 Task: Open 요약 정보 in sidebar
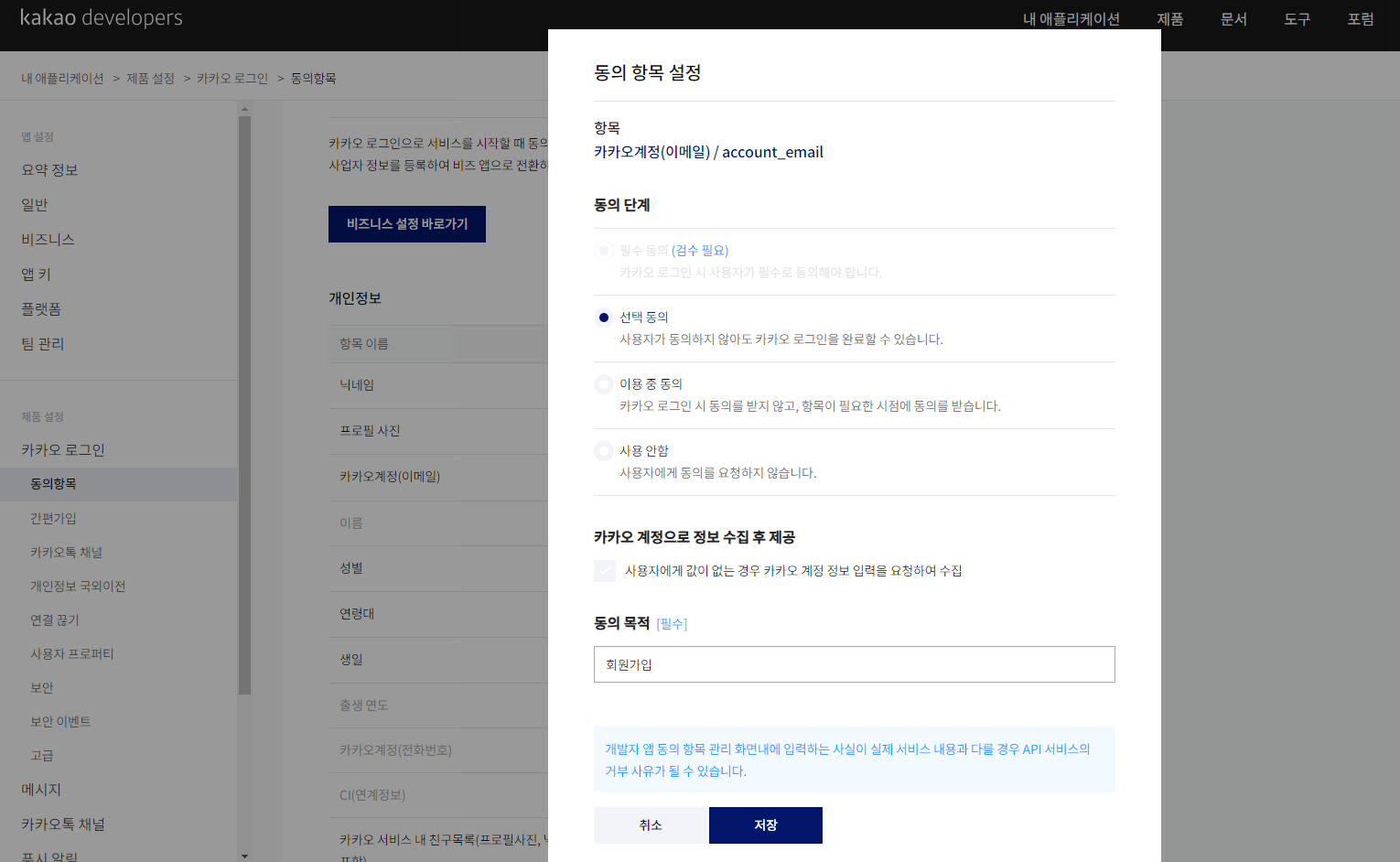49,170
